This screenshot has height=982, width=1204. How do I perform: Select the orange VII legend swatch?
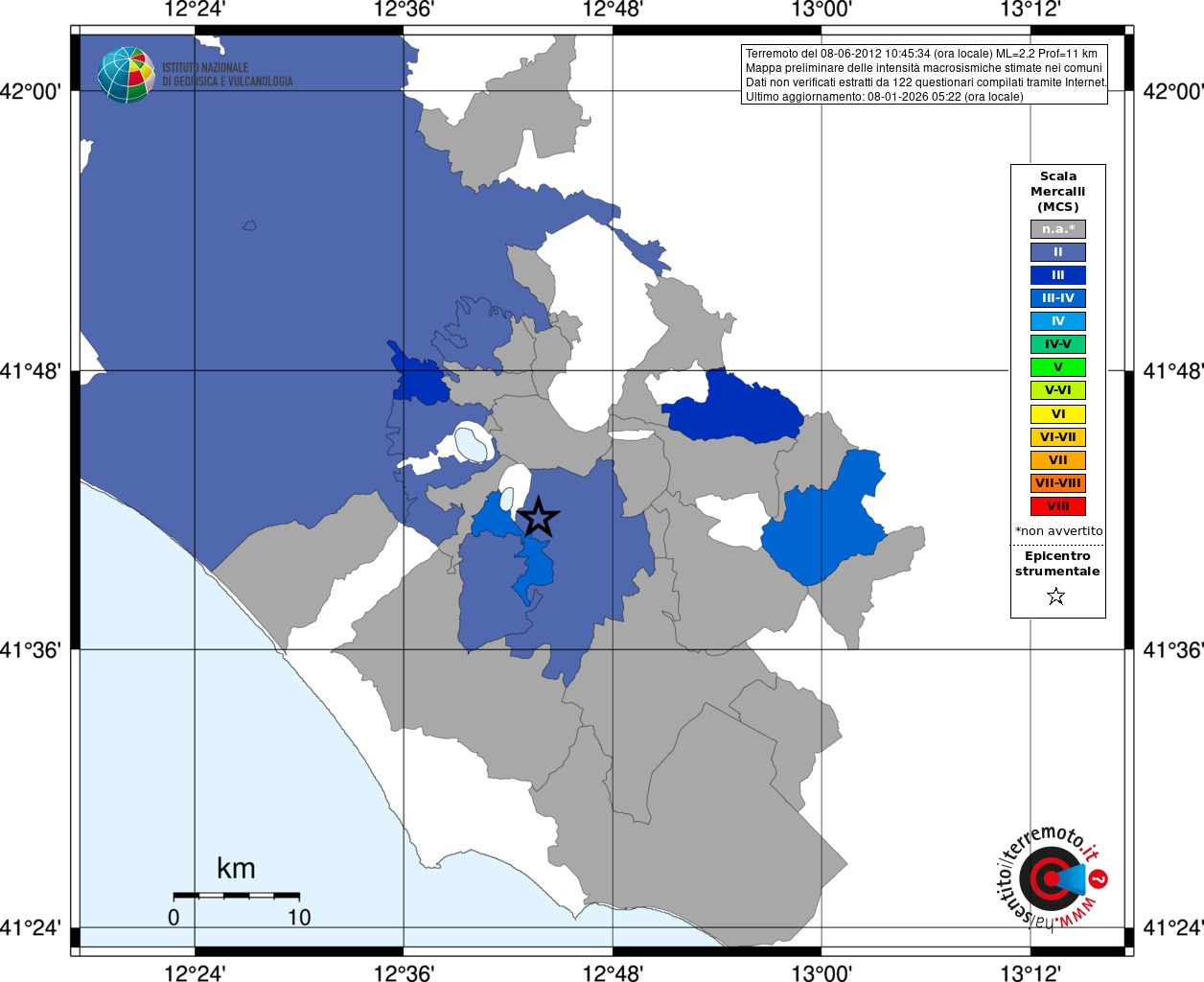pos(1058,460)
